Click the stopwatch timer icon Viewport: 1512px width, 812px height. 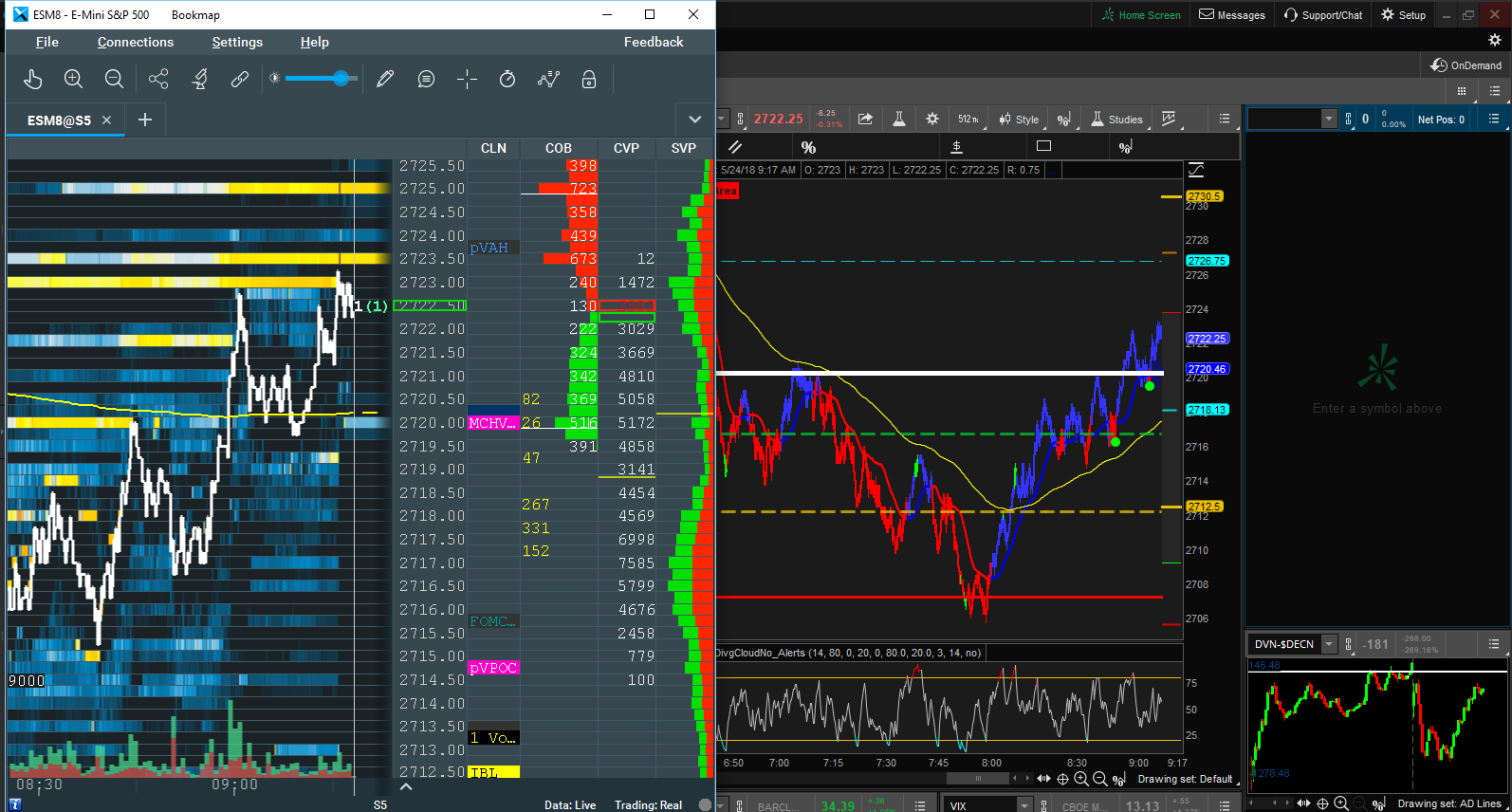[507, 79]
